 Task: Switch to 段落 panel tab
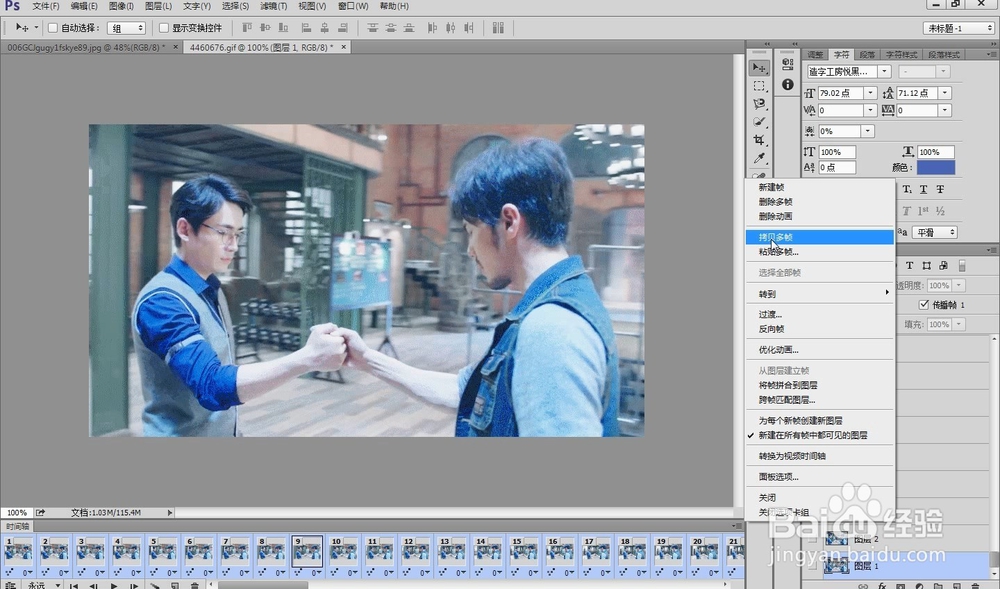tap(867, 55)
